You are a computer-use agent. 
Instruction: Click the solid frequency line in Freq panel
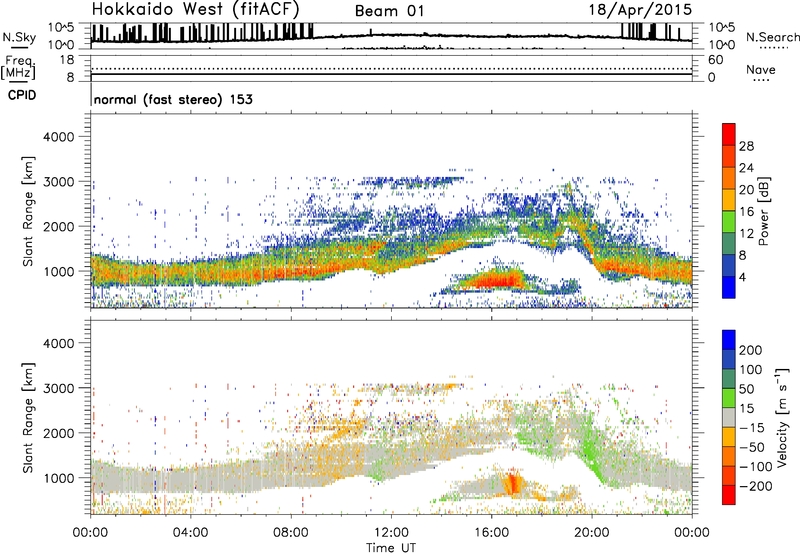click(x=391, y=74)
